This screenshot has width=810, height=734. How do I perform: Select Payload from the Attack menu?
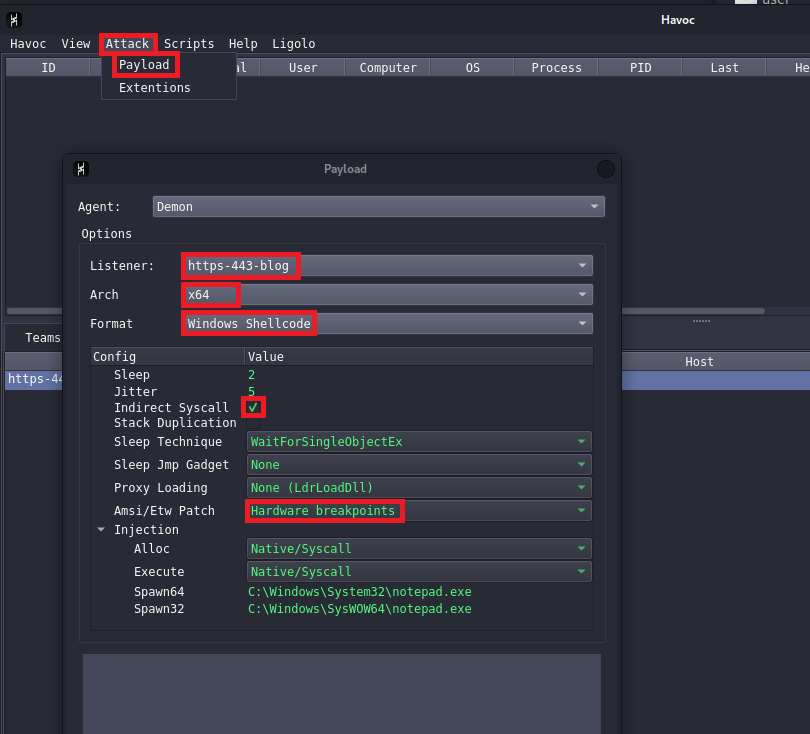(x=144, y=65)
